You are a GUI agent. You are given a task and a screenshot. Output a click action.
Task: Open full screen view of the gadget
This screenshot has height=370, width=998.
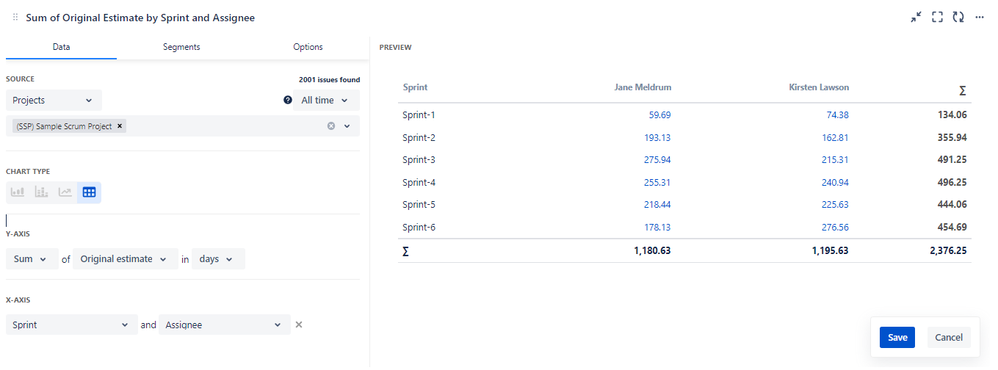tap(937, 18)
